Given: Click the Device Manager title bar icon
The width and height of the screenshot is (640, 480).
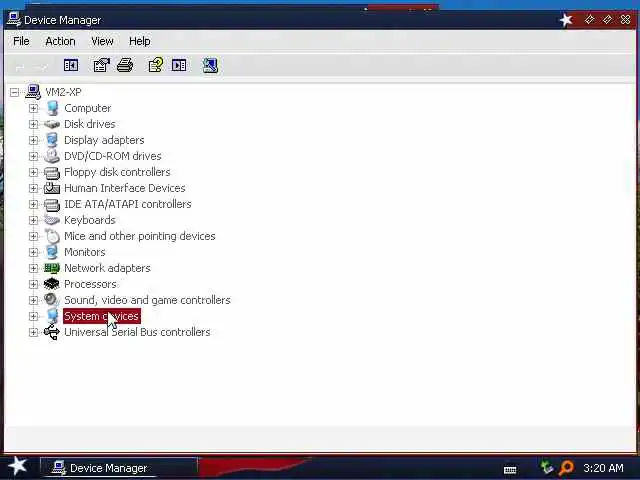Looking at the screenshot, I should (x=14, y=20).
